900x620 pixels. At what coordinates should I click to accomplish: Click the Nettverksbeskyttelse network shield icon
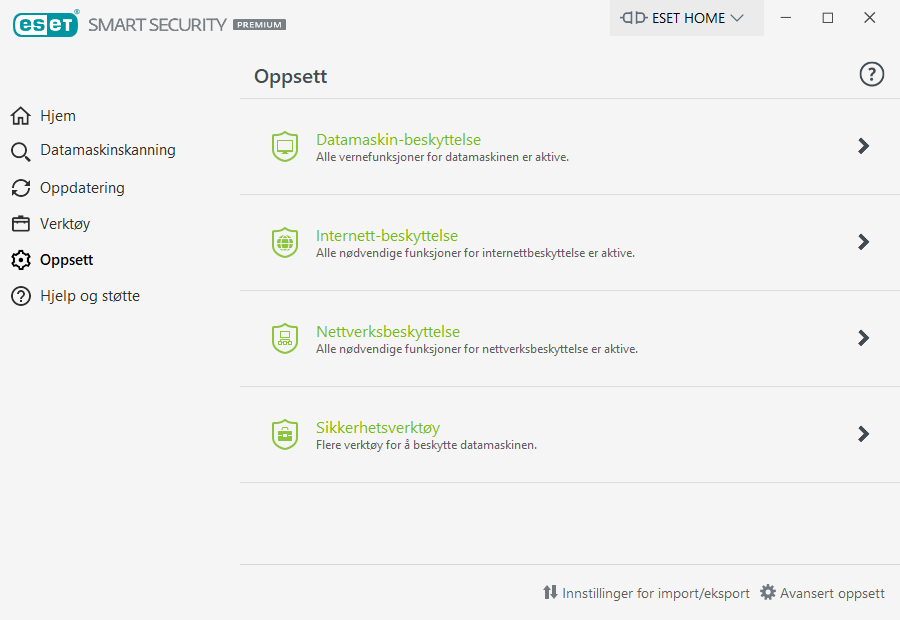(285, 338)
